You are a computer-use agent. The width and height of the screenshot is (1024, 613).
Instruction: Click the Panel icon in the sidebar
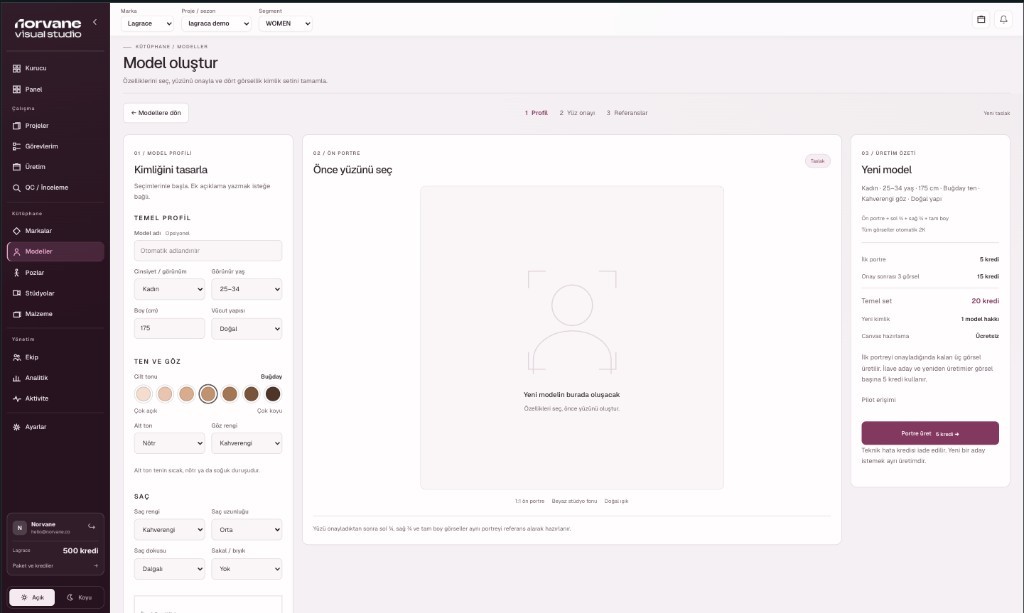(16, 89)
